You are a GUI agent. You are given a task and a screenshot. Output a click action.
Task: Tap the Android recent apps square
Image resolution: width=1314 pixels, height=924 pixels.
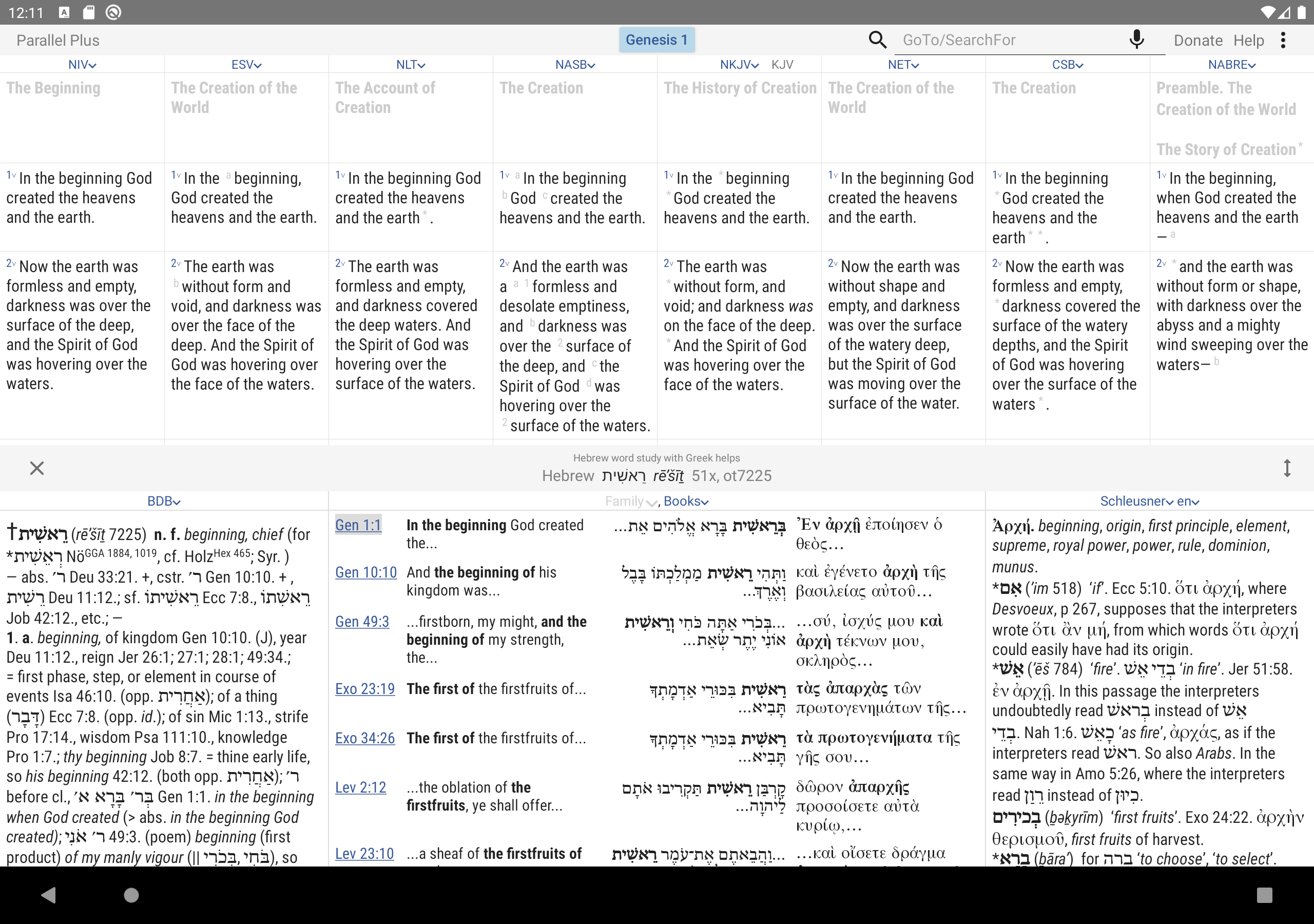pyautogui.click(x=1264, y=894)
